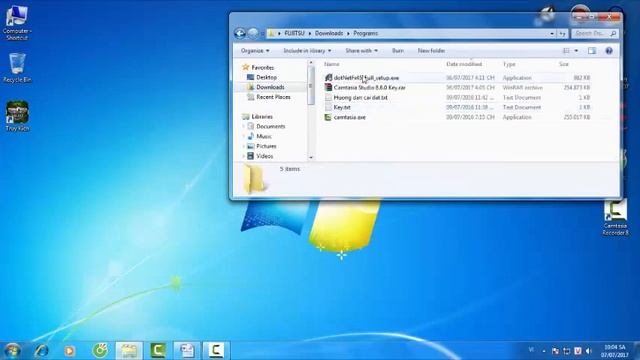Image resolution: width=640 pixels, height=360 pixels.
Task: Go back using the Explorer Back arrow
Action: pyautogui.click(x=240, y=33)
